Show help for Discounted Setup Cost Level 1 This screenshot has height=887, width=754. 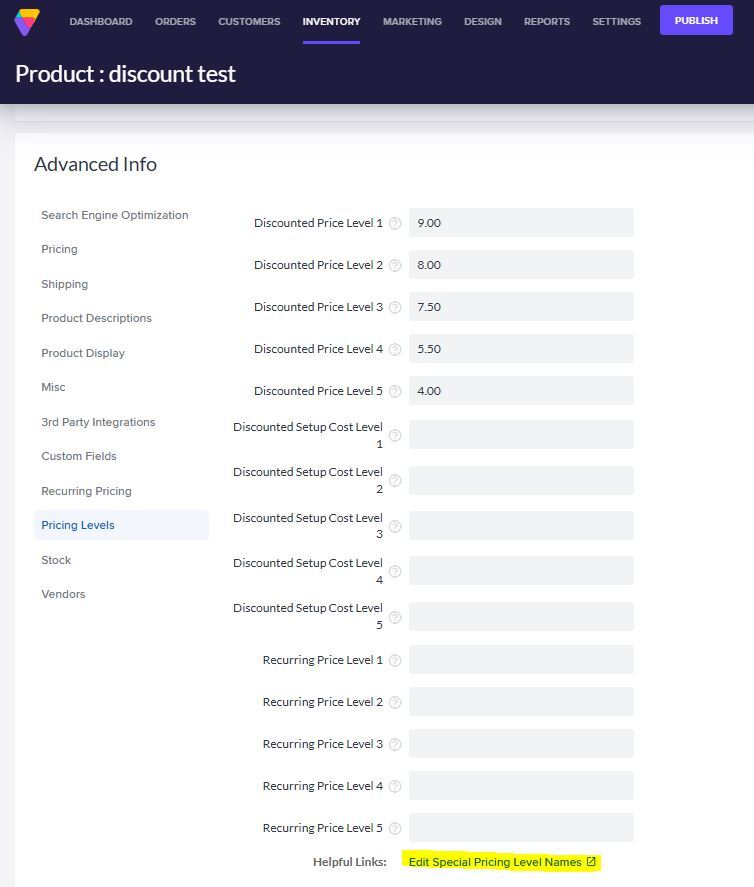(395, 435)
